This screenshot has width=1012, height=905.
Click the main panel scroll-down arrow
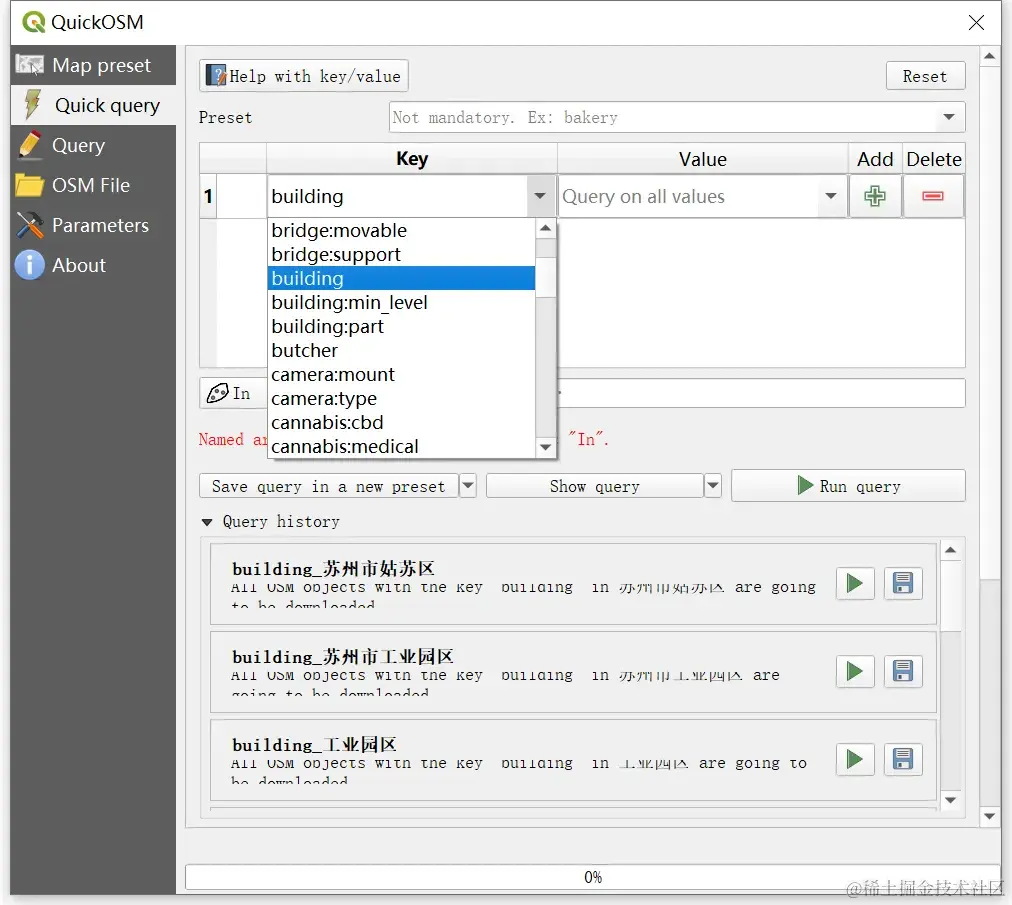pyautogui.click(x=989, y=816)
